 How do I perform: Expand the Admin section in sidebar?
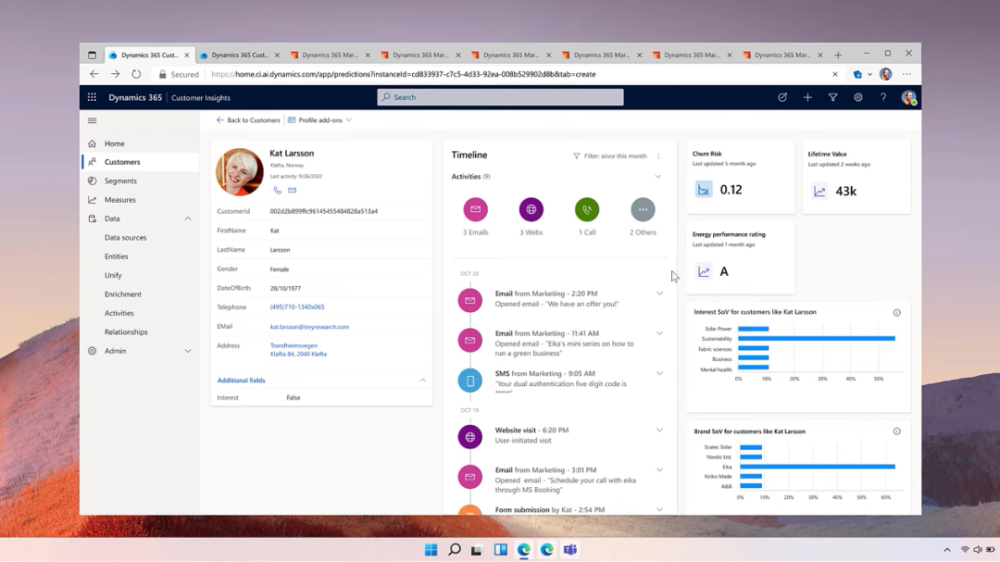pos(187,351)
